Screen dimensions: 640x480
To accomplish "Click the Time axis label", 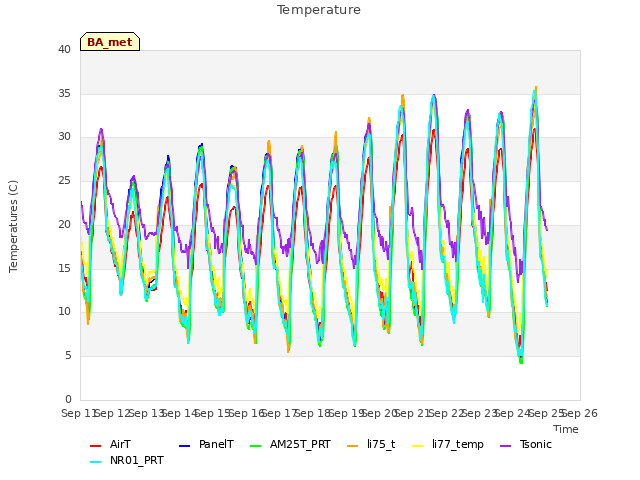I will pyautogui.click(x=566, y=429).
